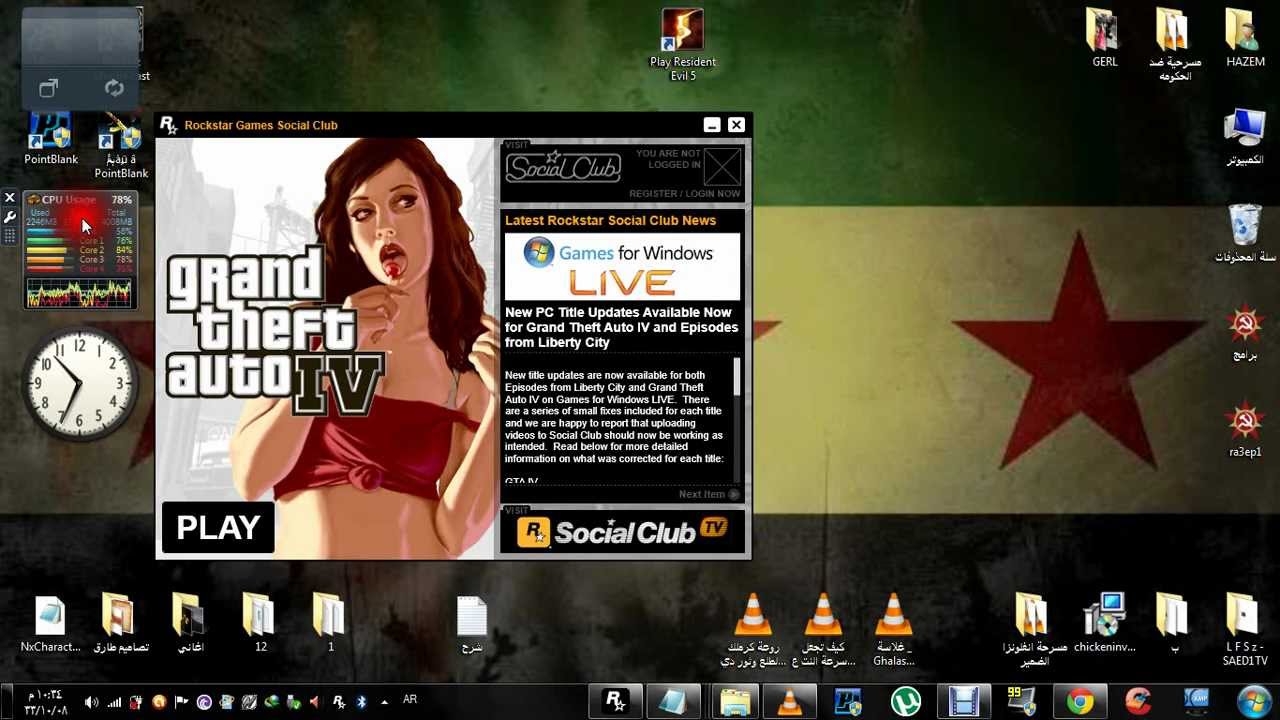Open CPU gadget options wrench icon
Screen dimensions: 1280x720
coord(9,217)
